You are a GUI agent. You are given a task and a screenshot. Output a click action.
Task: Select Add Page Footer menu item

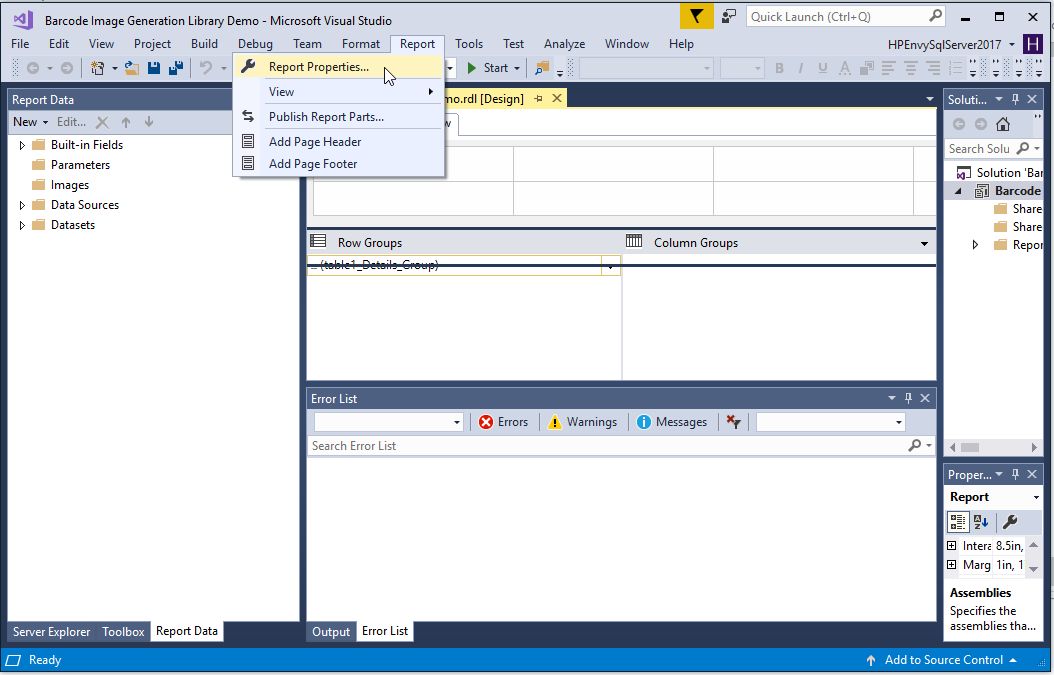click(x=339, y=164)
